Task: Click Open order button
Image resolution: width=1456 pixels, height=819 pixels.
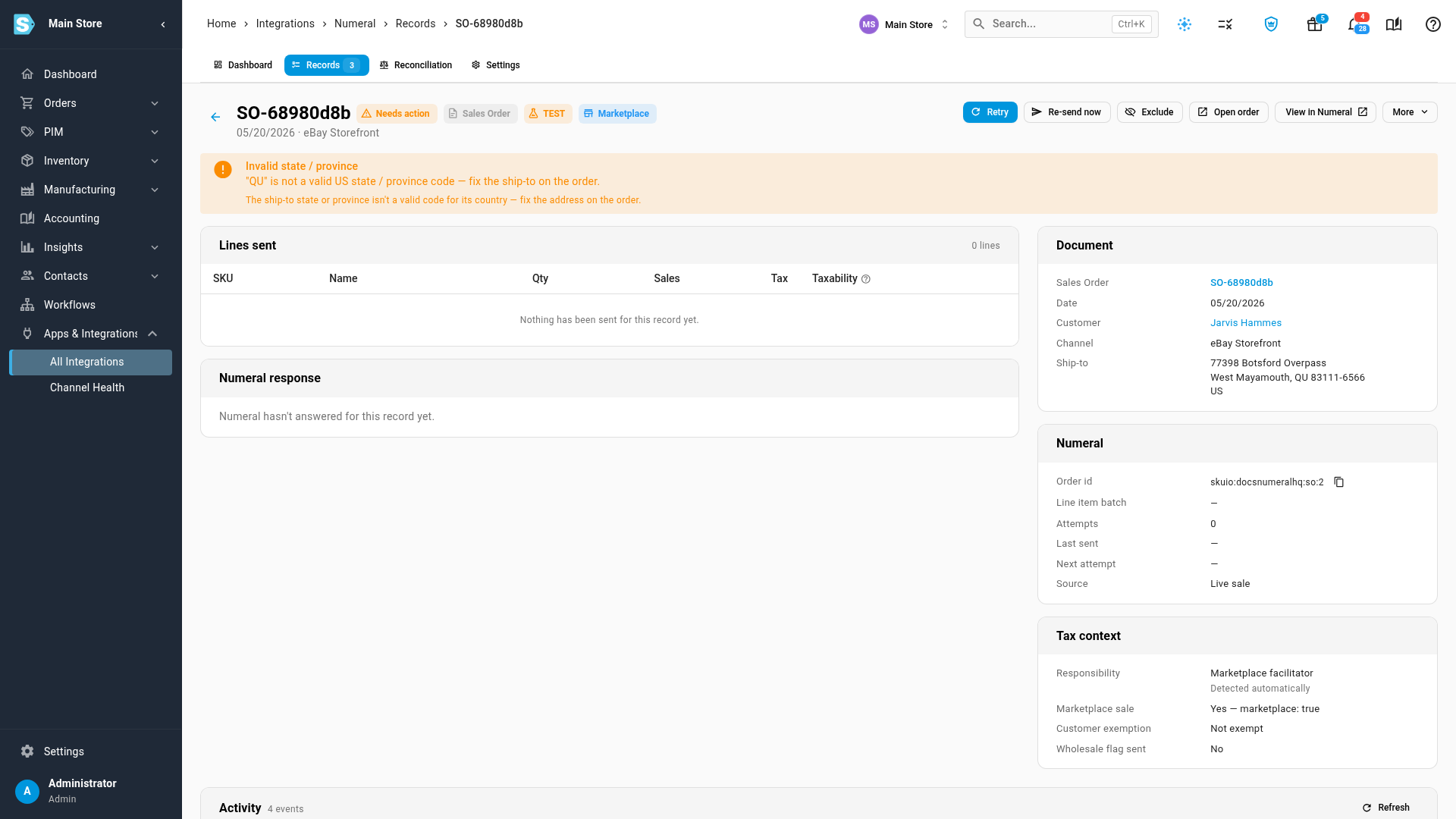Action: click(1228, 112)
